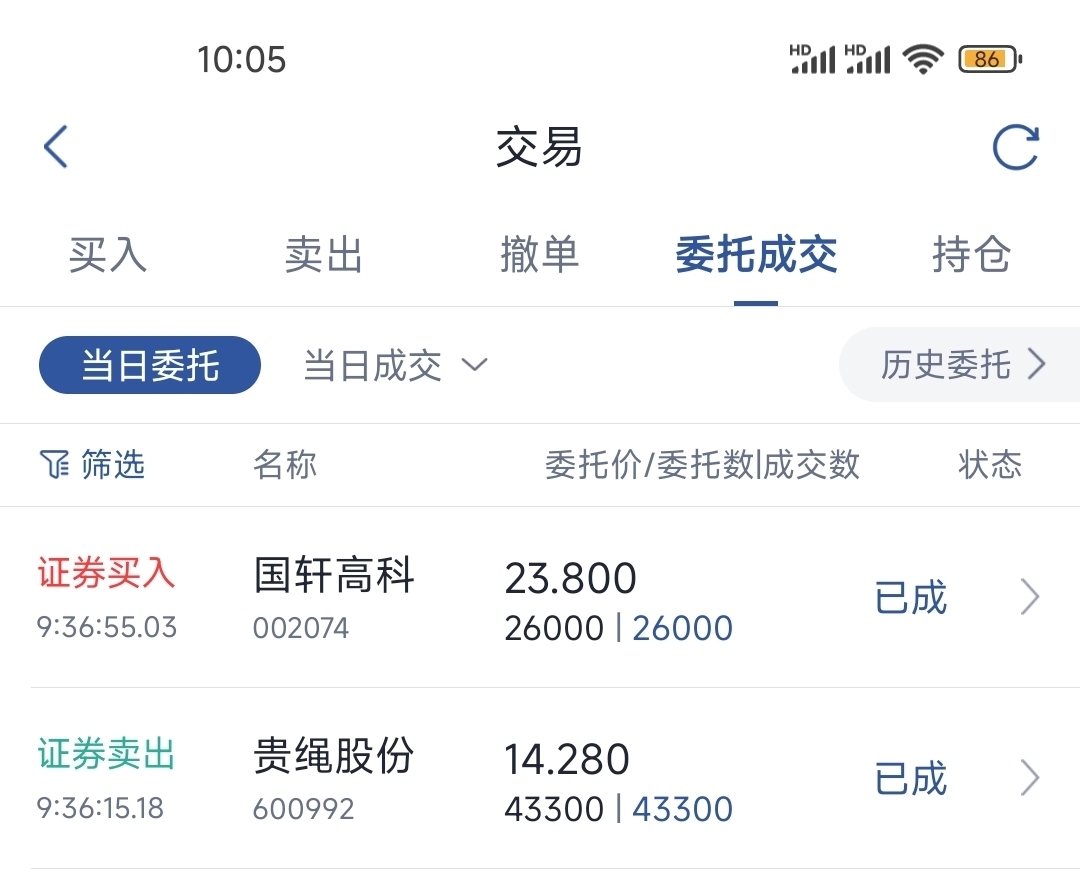
Task: Refresh the trading page
Action: [x=1015, y=147]
